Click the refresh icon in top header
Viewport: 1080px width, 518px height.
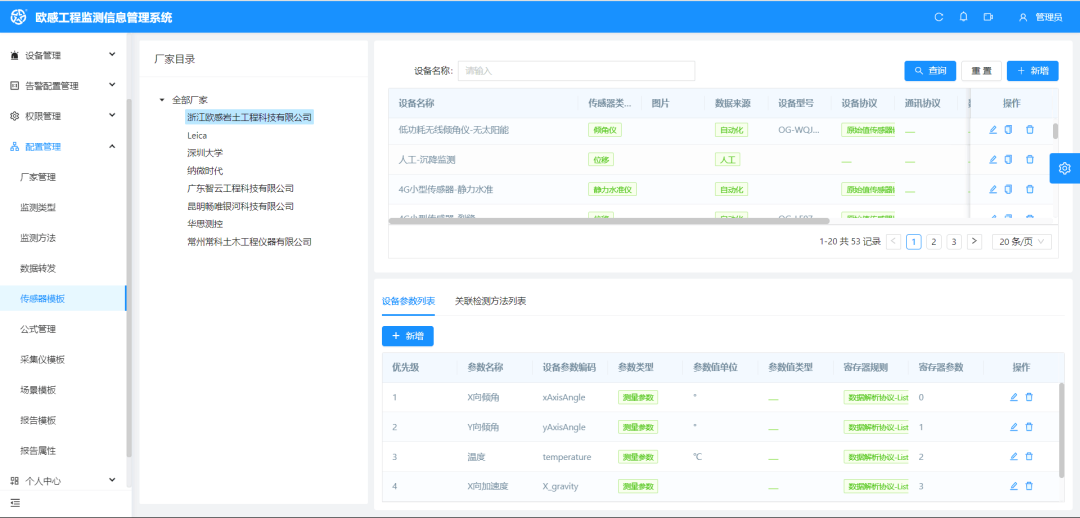[938, 17]
